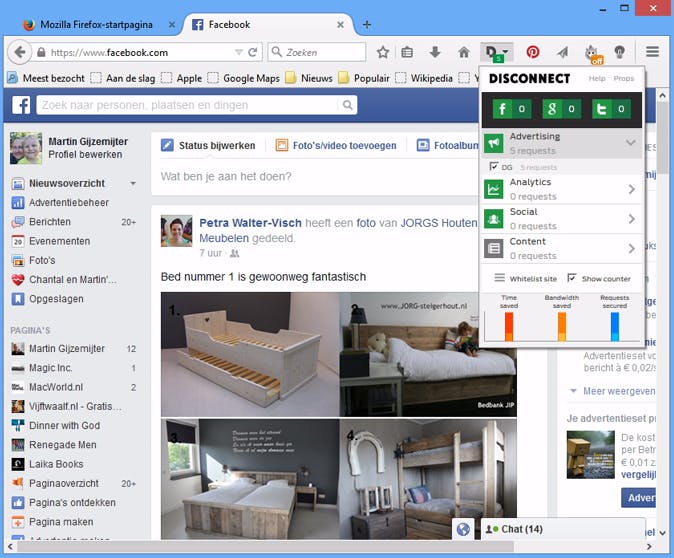
Task: Click the paper plane send icon
Action: pyautogui.click(x=562, y=52)
